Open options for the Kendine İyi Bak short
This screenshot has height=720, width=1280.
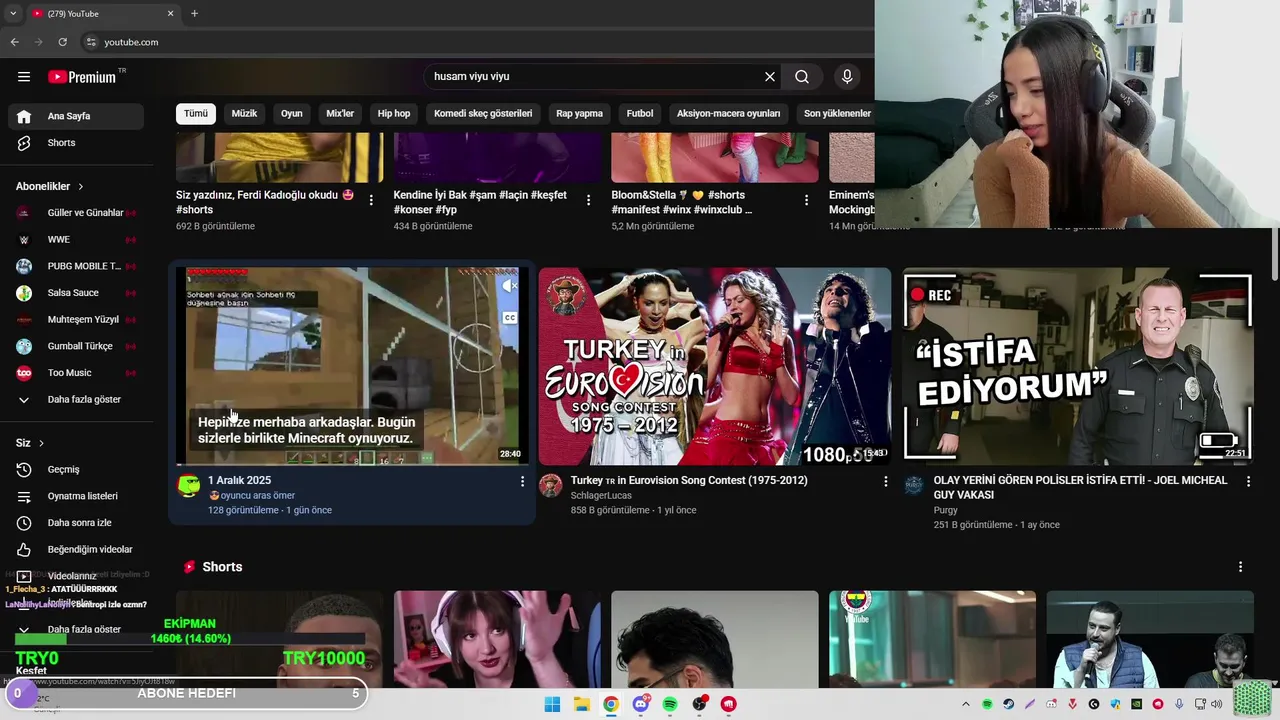point(588,200)
